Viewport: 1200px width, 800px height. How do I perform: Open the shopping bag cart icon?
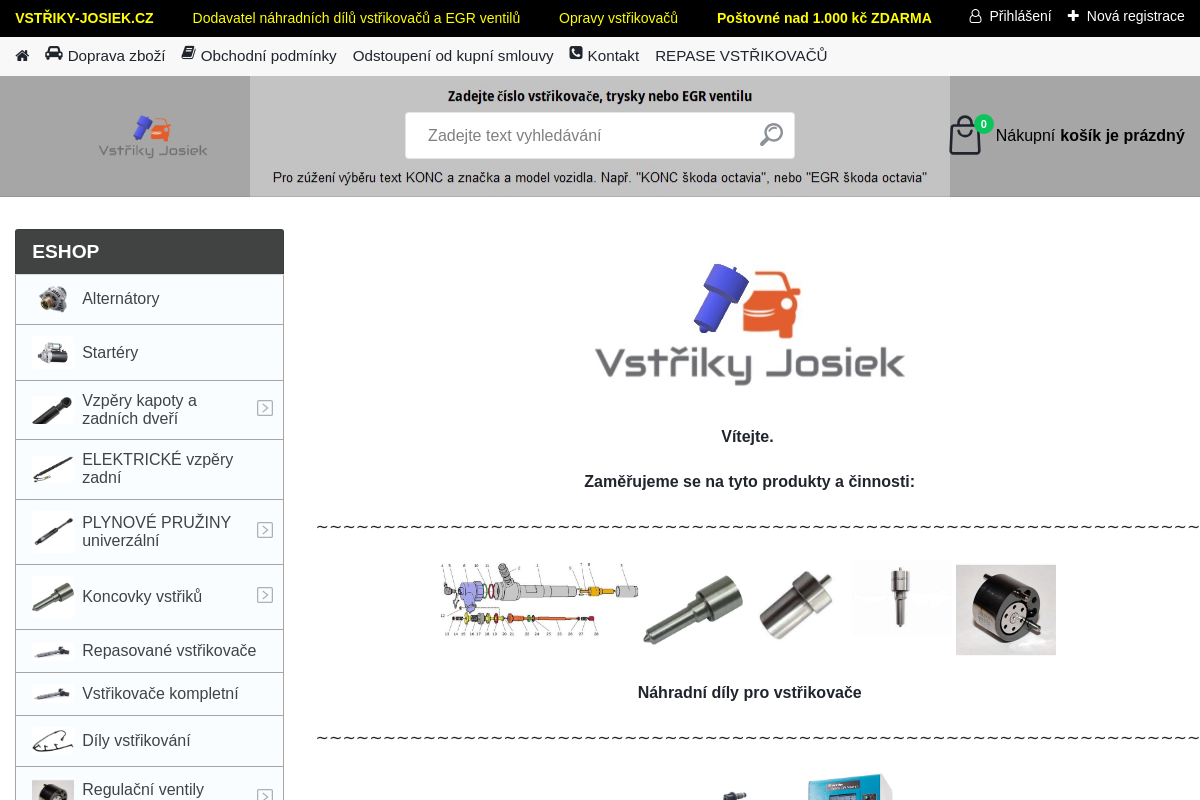[x=965, y=135]
